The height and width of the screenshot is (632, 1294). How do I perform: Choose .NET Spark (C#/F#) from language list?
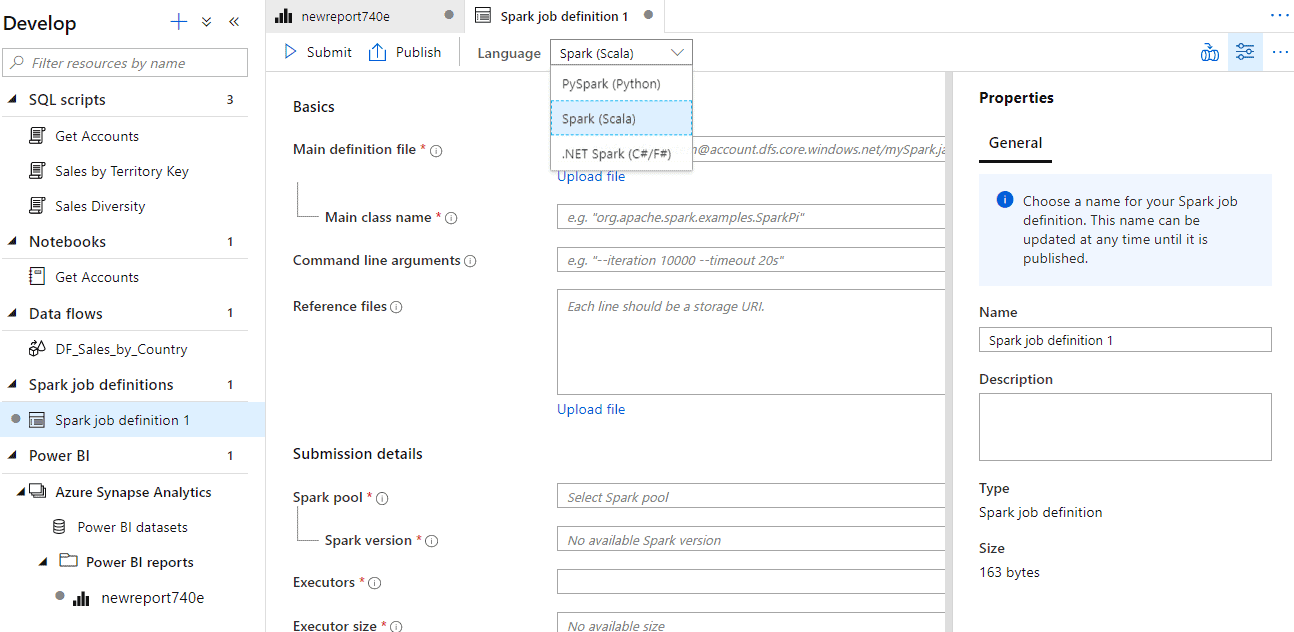621,153
